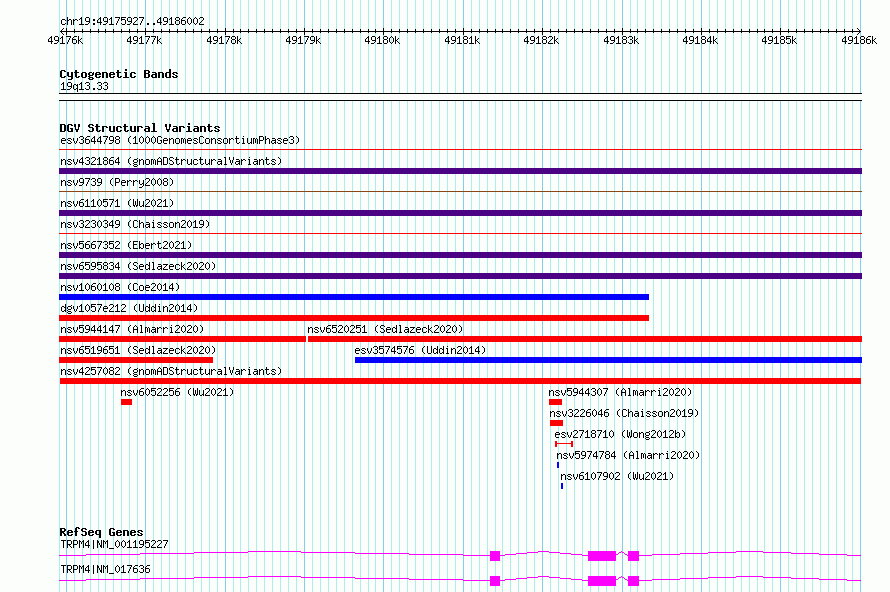Click the widest exon of TRPM4|NM_001195227
This screenshot has height=592, width=890.
tap(602, 556)
